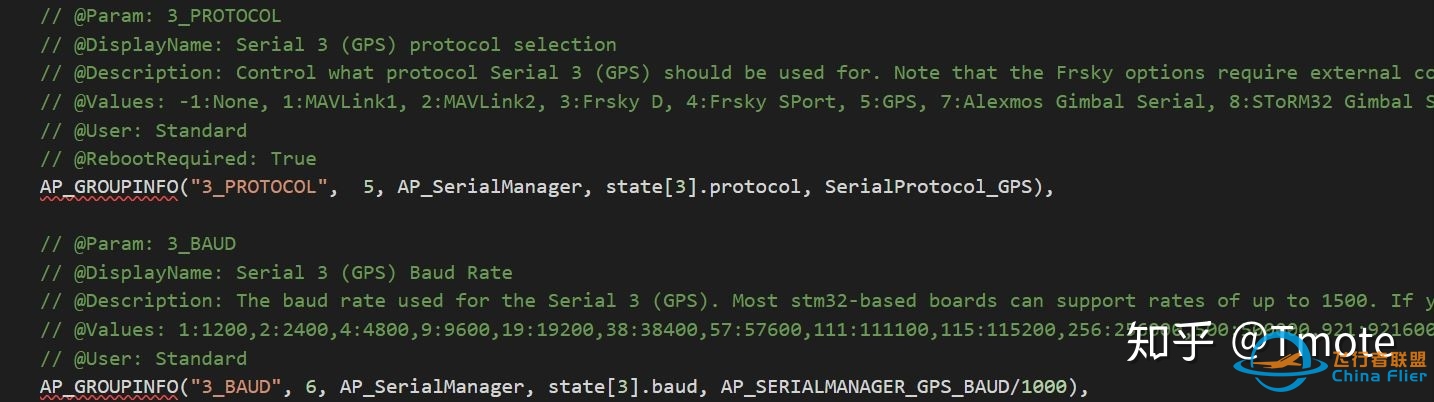Image resolution: width=1434 pixels, height=402 pixels.
Task: Click the "3_BAUD" string in AP_GROUPINFO
Action: tap(238, 387)
